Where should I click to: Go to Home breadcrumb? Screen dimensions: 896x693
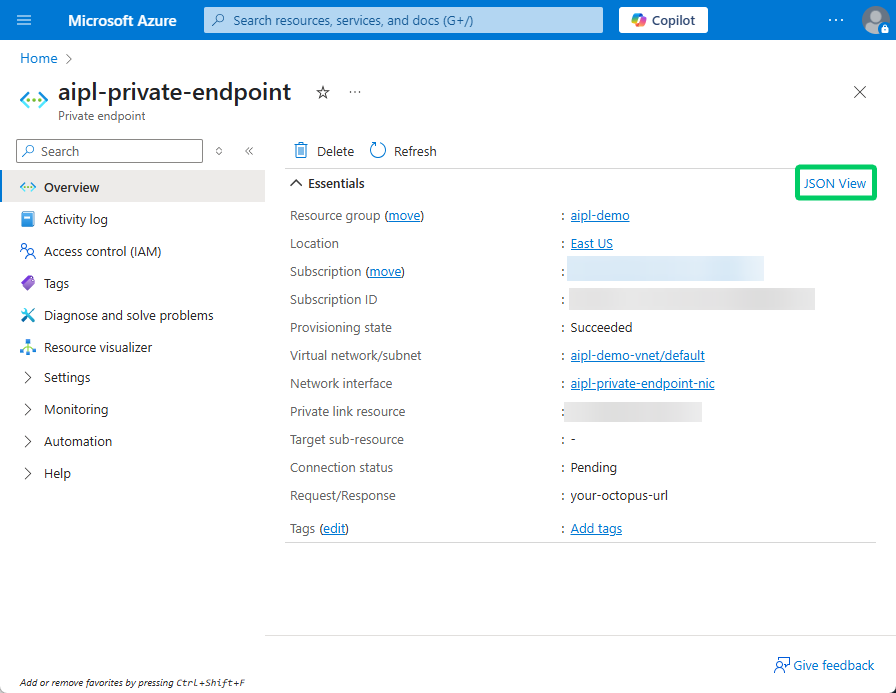pos(39,58)
